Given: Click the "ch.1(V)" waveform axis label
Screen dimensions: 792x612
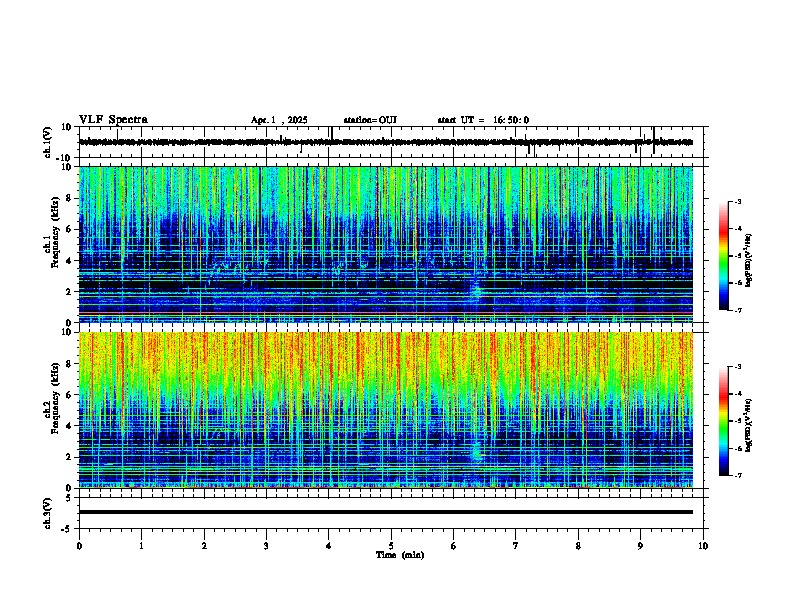Looking at the screenshot, I should point(48,142).
